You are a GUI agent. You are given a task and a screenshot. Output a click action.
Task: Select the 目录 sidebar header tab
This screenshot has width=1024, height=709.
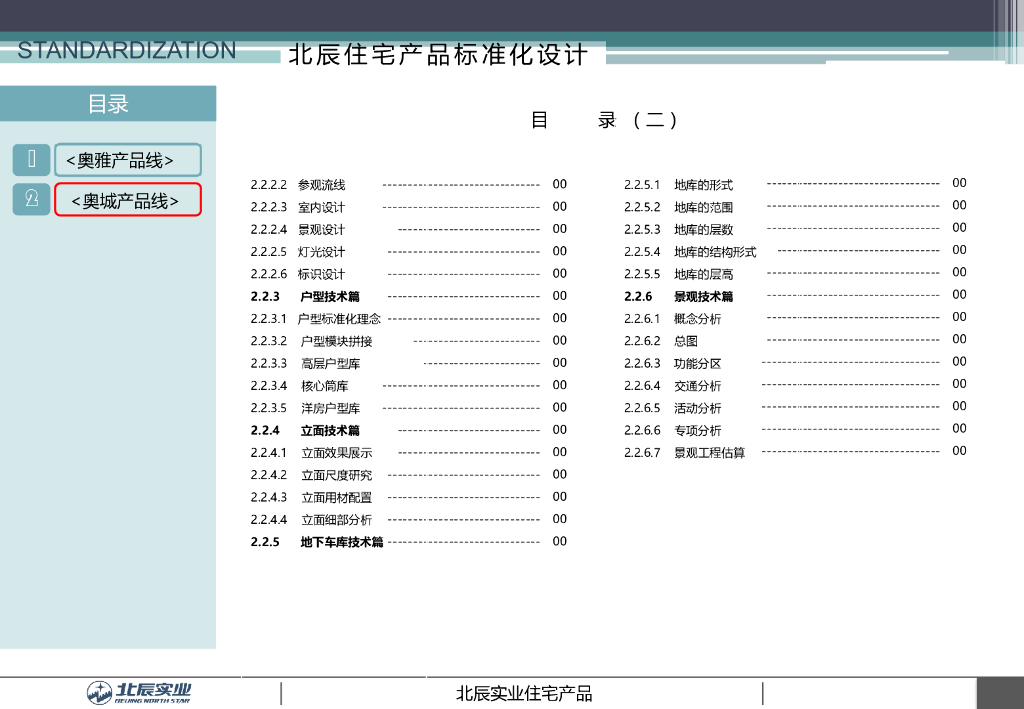tap(108, 104)
